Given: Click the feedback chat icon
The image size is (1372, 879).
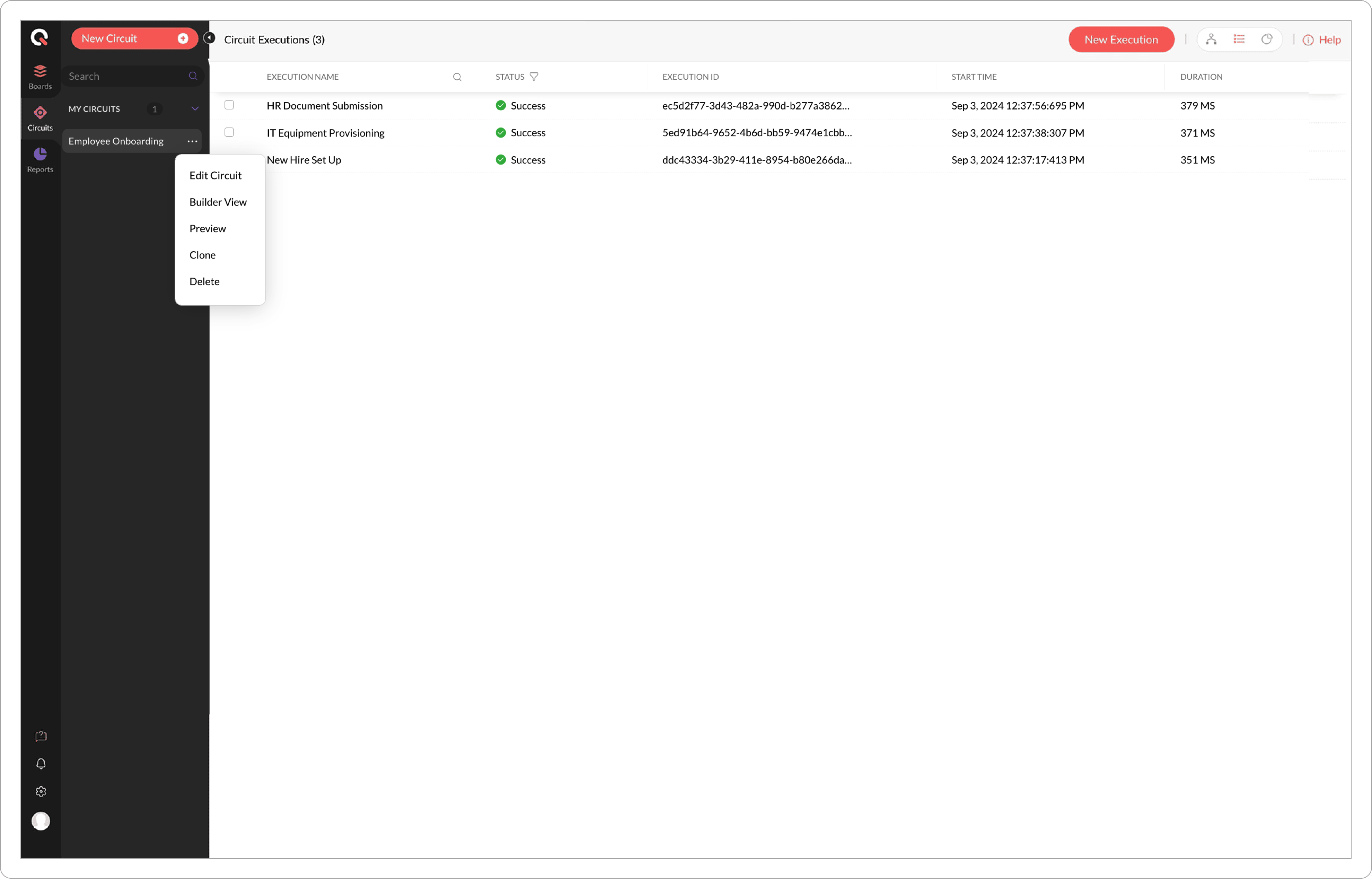Looking at the screenshot, I should (41, 736).
